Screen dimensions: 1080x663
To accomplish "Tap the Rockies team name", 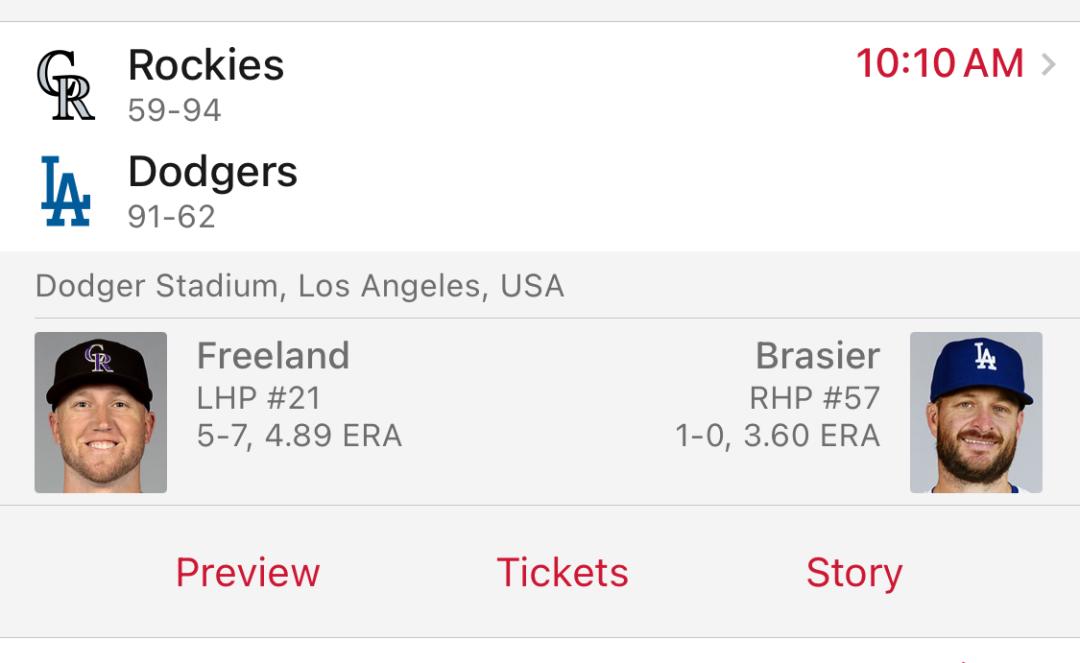I will click(206, 65).
